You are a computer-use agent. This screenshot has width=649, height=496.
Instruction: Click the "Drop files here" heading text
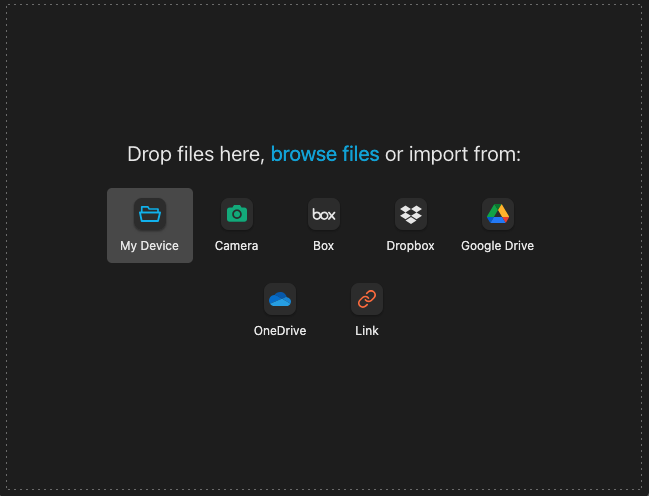pyautogui.click(x=195, y=154)
